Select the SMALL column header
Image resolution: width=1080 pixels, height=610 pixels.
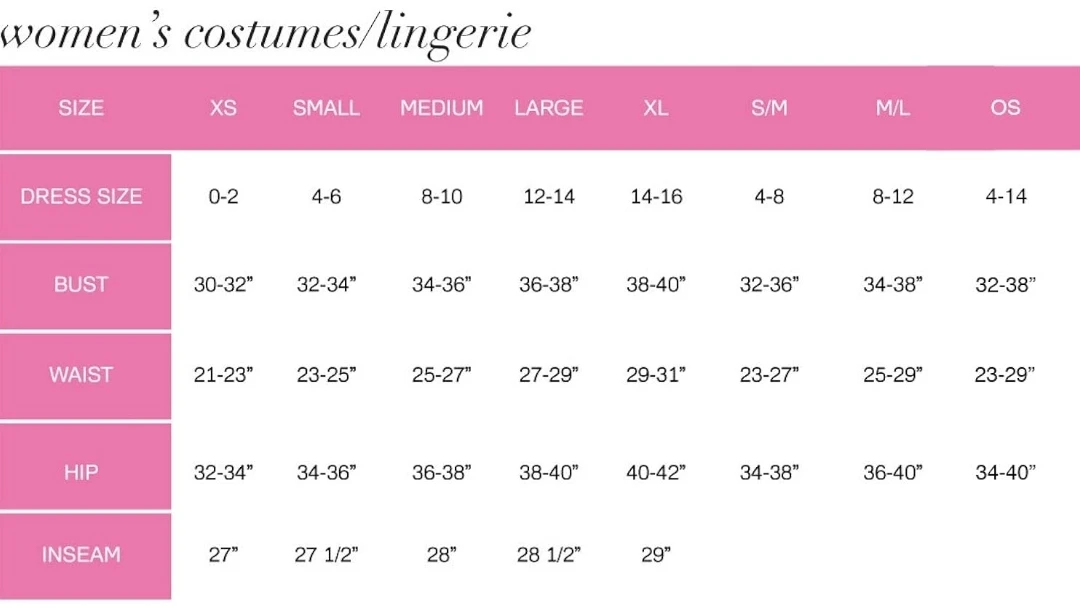pyautogui.click(x=326, y=108)
